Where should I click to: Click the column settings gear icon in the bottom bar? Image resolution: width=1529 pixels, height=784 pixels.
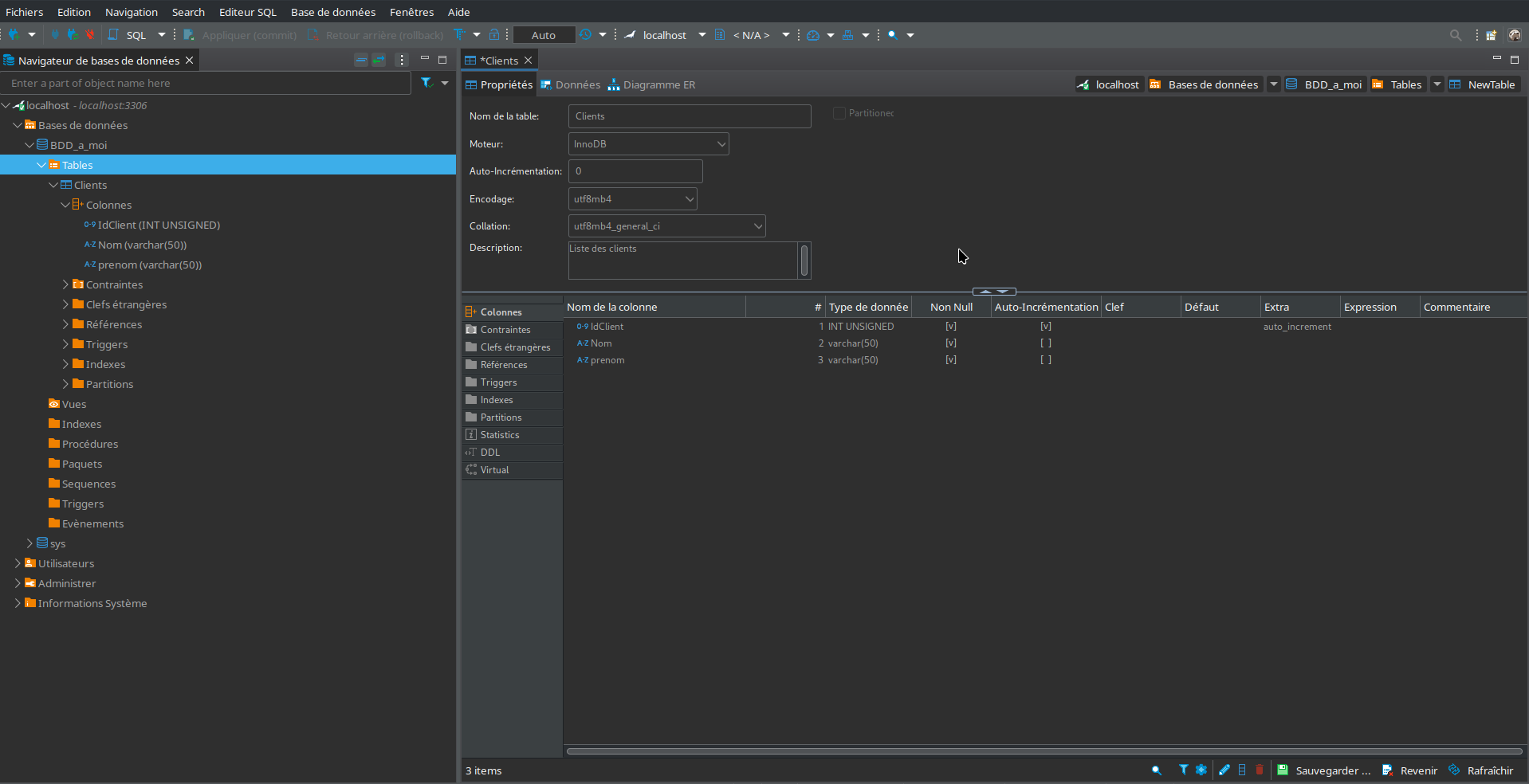tap(1201, 770)
